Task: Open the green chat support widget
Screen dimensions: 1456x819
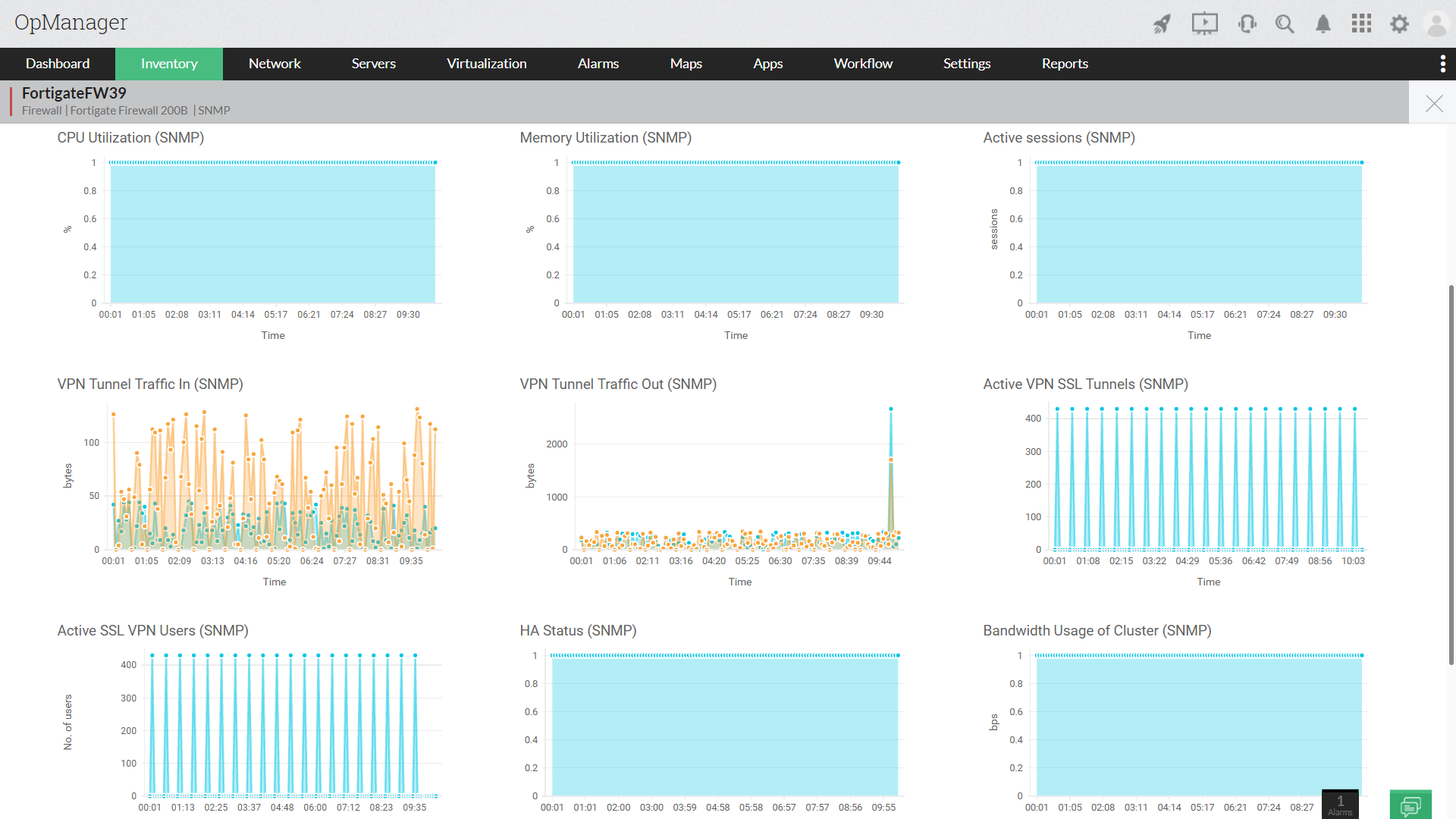Action: coord(1410,805)
